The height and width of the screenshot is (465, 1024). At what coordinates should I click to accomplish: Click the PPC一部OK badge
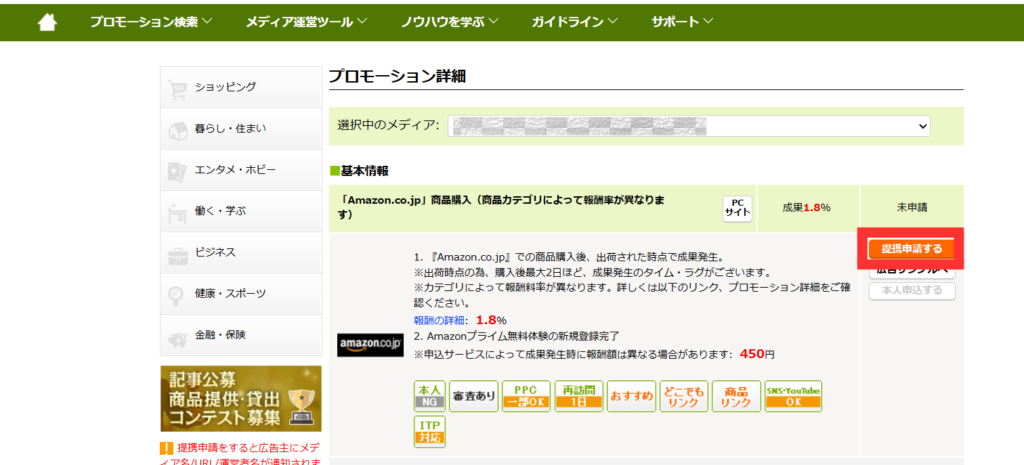click(x=526, y=396)
